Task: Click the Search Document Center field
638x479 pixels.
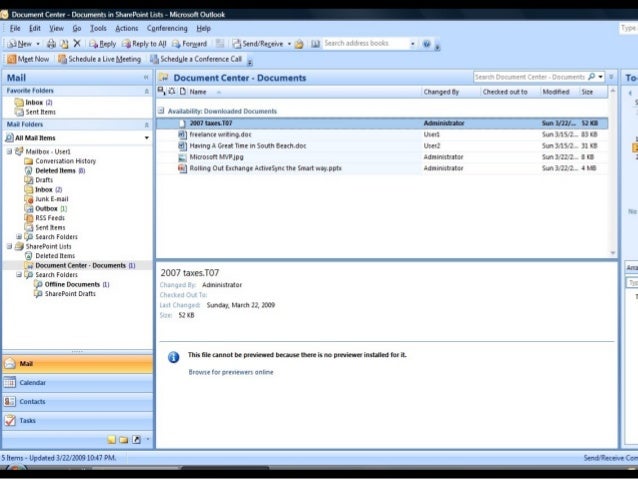Action: pos(530,77)
